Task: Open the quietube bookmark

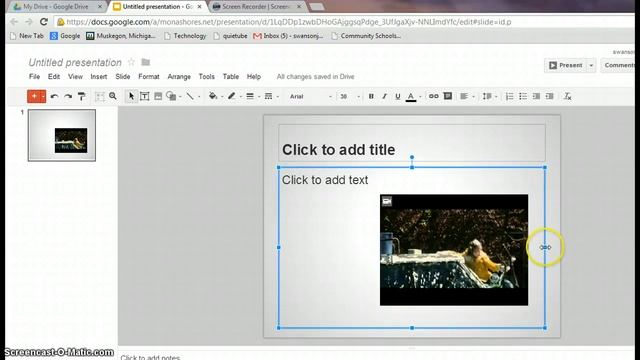Action: point(230,36)
